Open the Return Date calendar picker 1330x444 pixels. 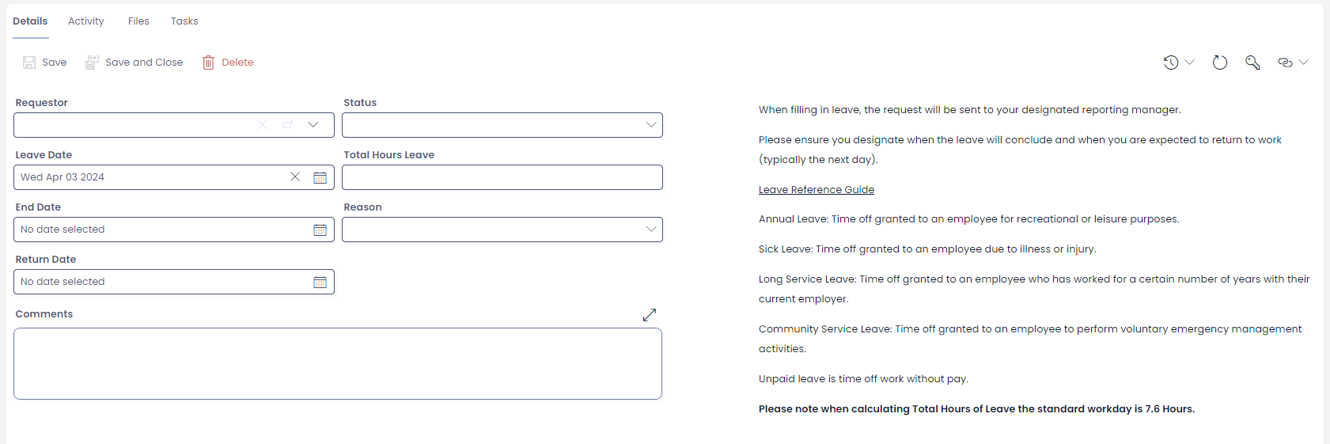[x=320, y=282]
